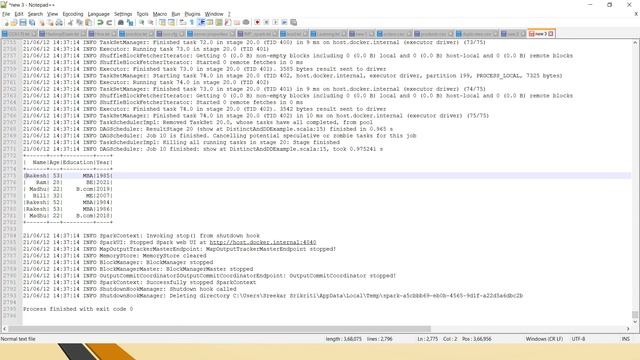The width and height of the screenshot is (640, 360).
Task: Toggle file Monitoring (tail -f) eye icon
Action: (x=246, y=22)
